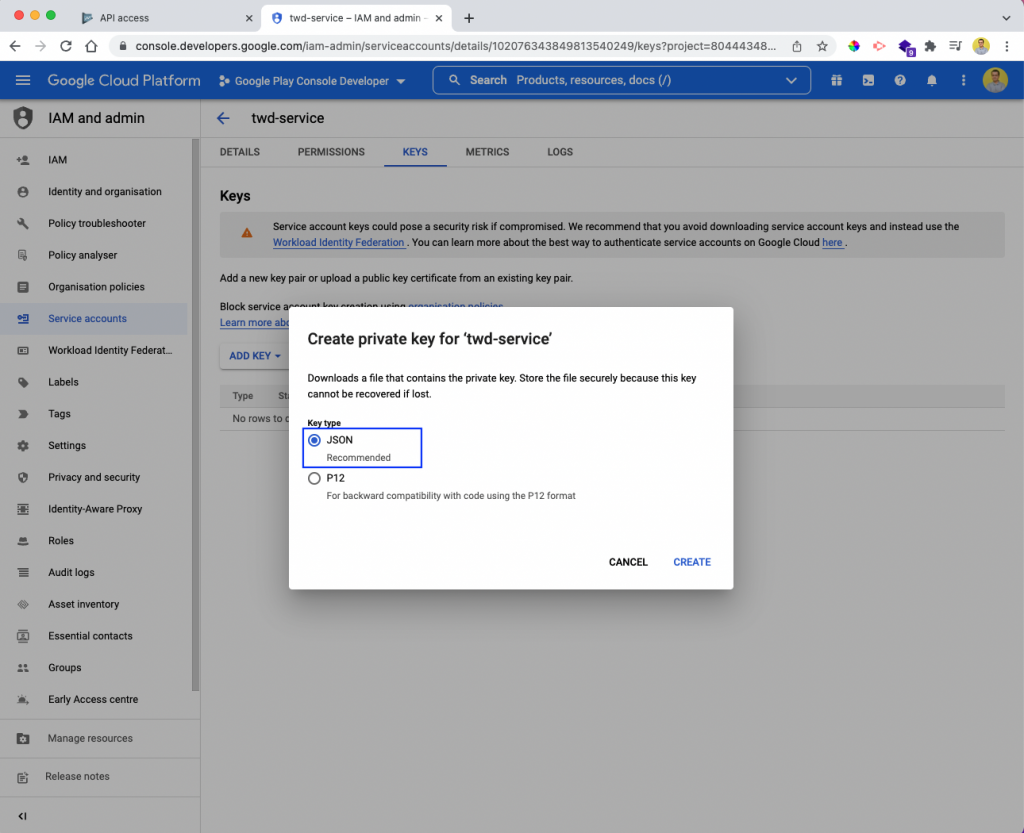Bookmark this page with the star icon

click(822, 46)
